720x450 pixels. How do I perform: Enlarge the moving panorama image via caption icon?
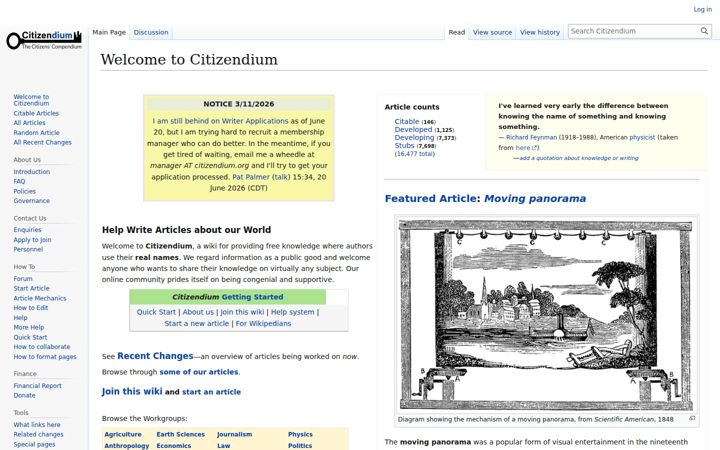click(692, 418)
